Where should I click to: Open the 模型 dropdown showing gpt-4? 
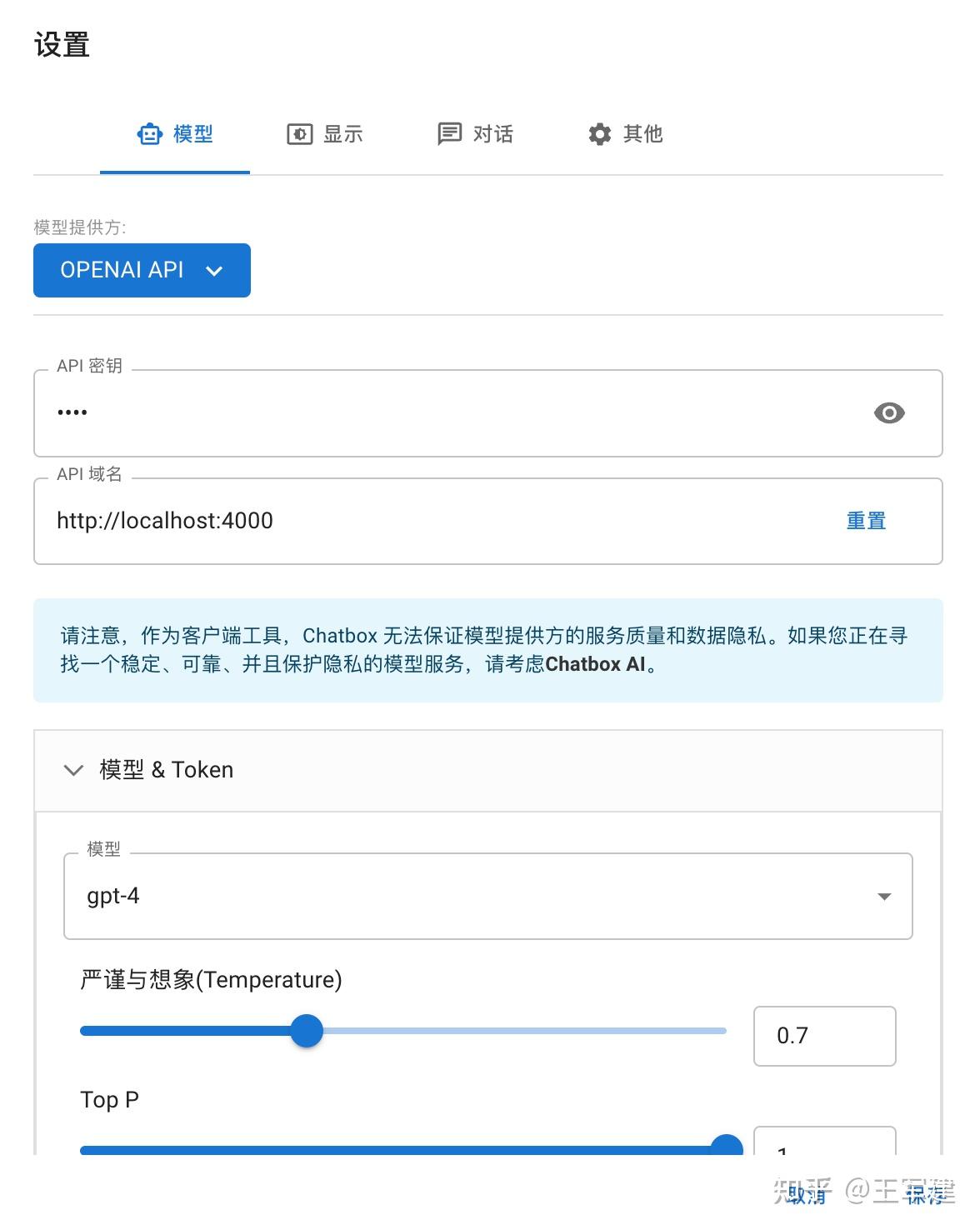click(x=487, y=897)
